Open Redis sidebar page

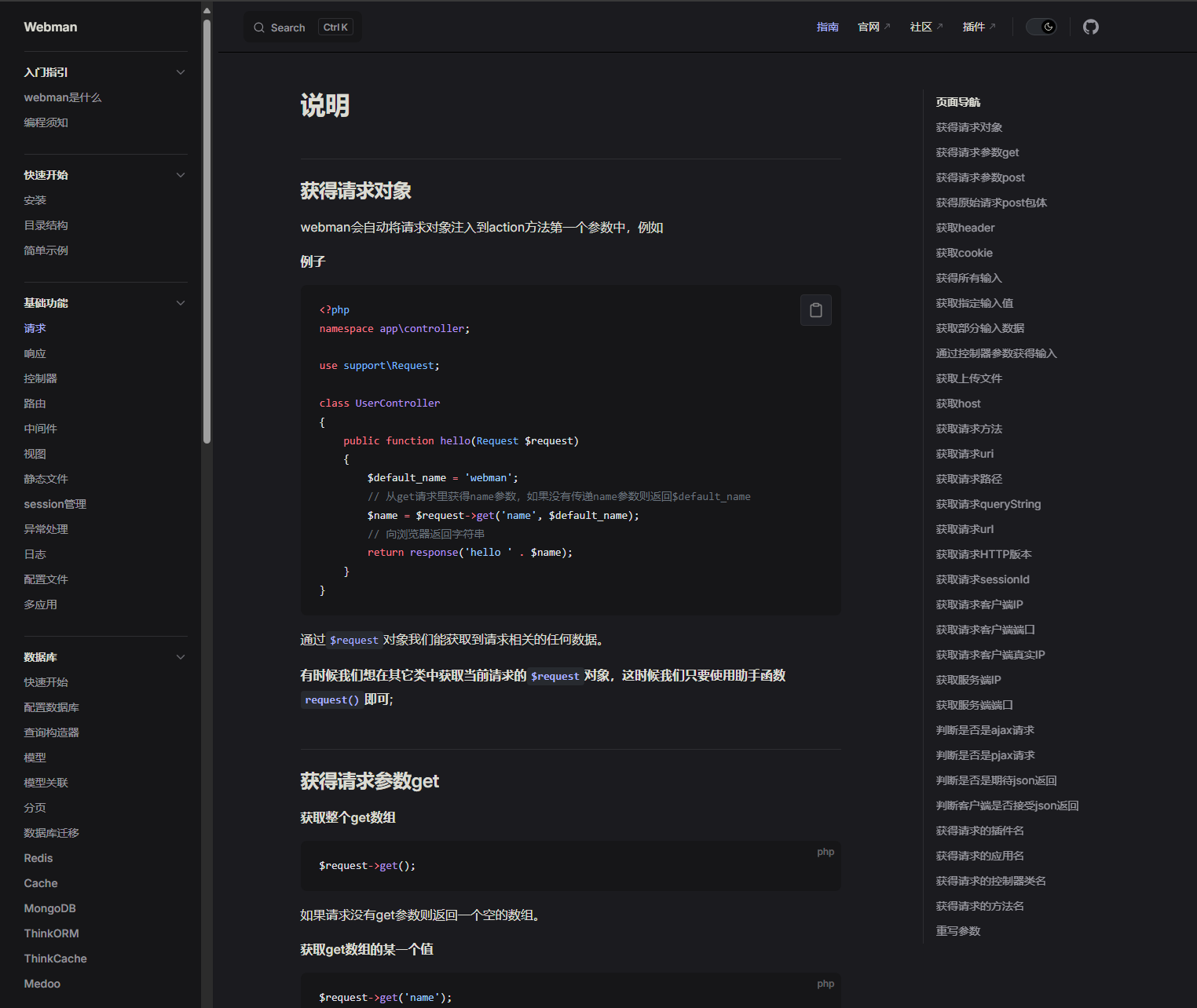point(38,858)
